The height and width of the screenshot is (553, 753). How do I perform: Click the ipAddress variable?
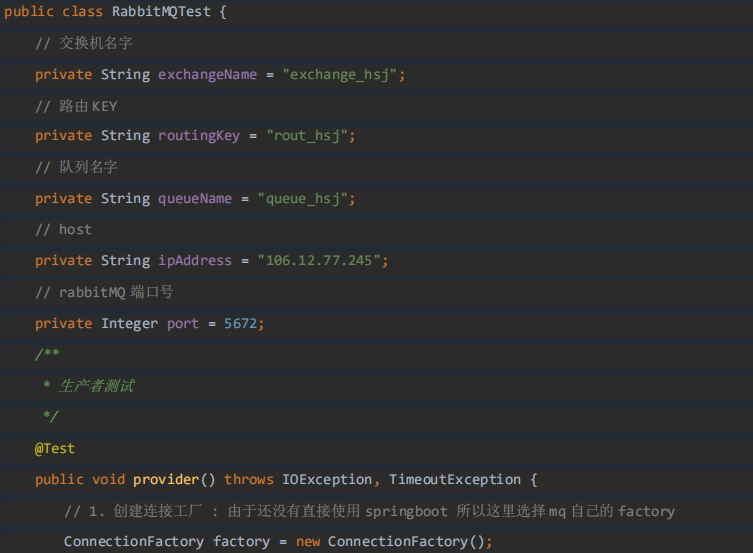tap(195, 261)
